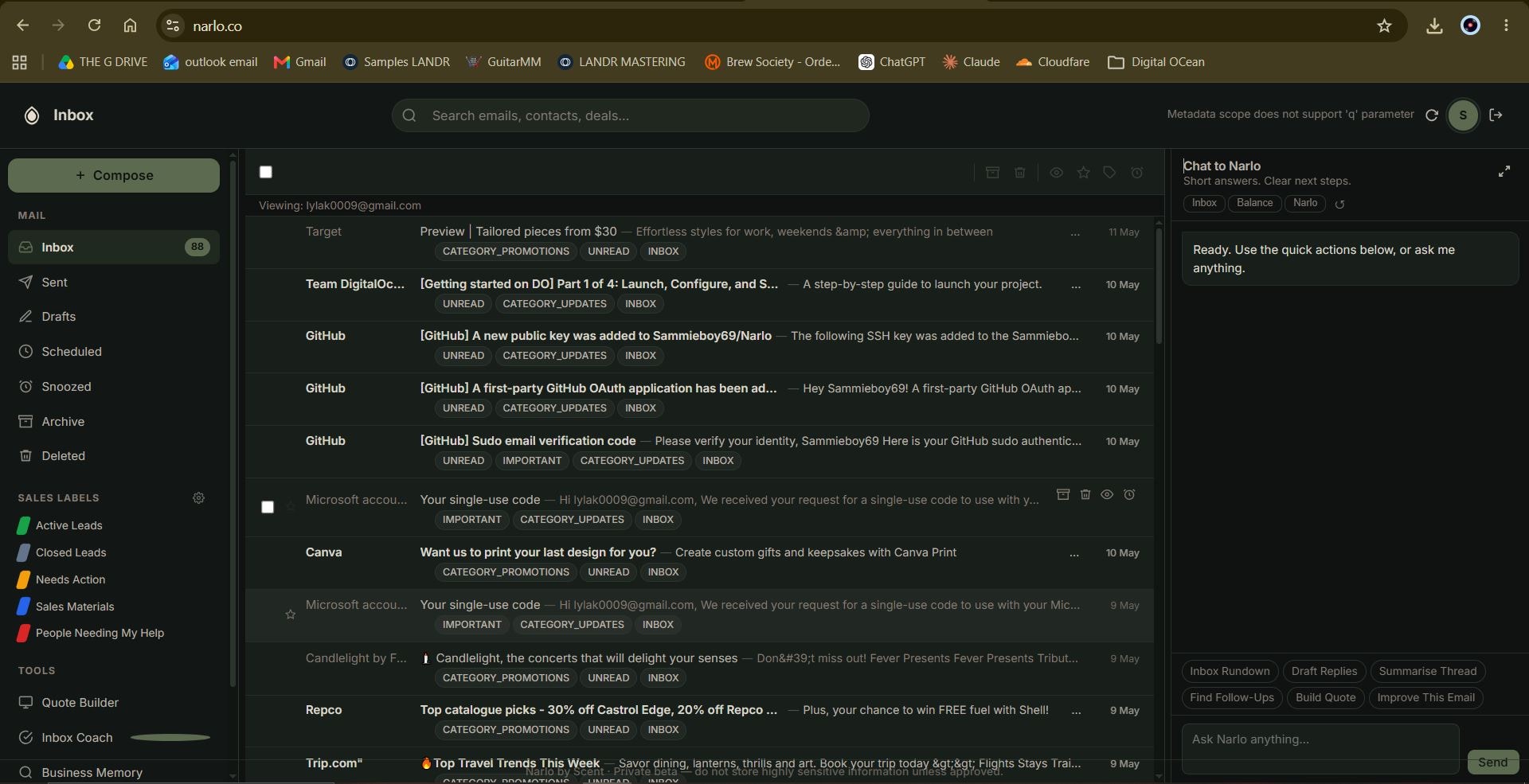
Task: Select the blue Sales Materials label
Action: [65, 607]
